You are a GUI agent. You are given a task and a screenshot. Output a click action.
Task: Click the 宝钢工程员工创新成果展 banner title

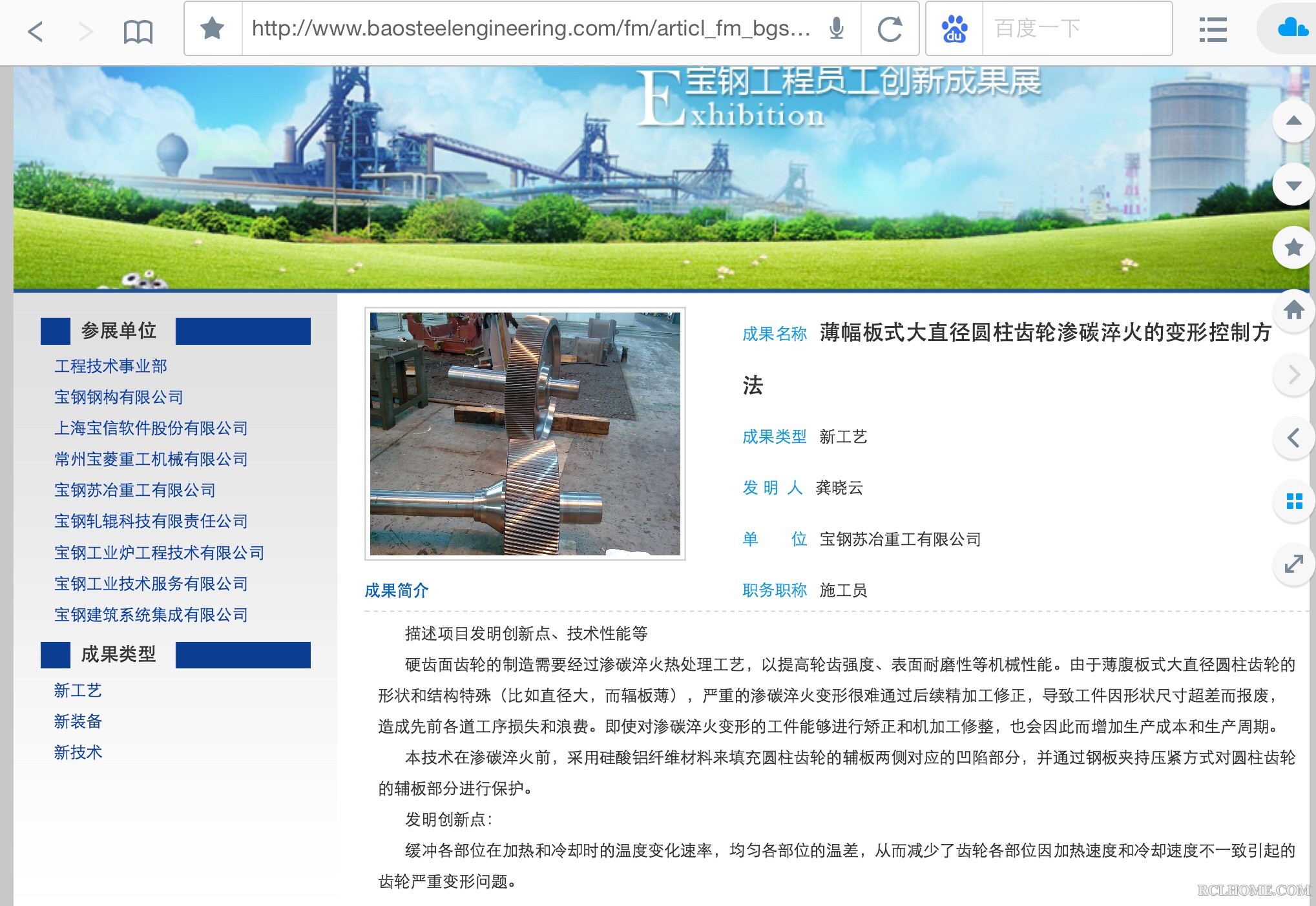point(862,82)
